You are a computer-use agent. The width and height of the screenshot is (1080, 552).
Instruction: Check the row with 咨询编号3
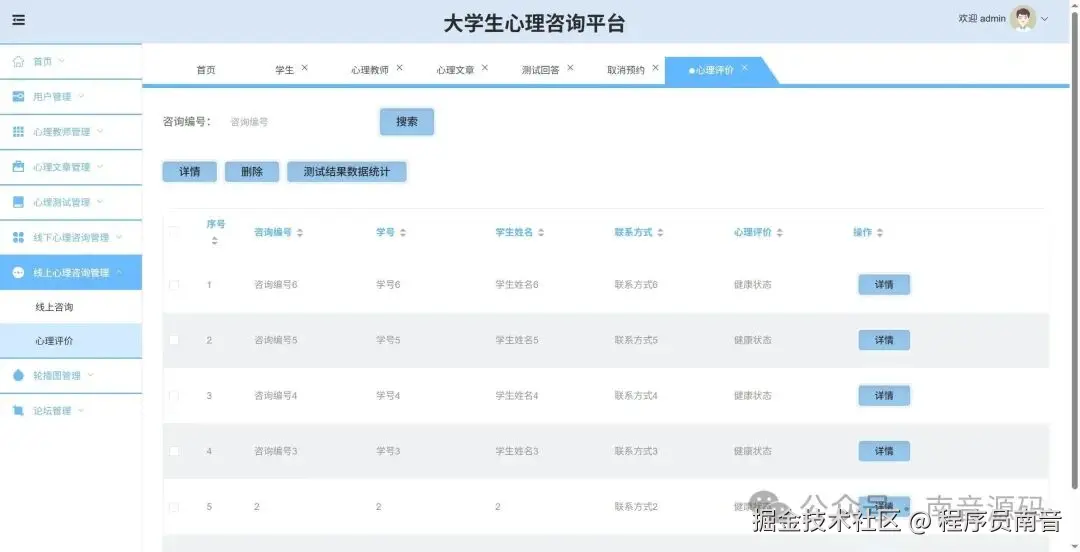coord(174,451)
